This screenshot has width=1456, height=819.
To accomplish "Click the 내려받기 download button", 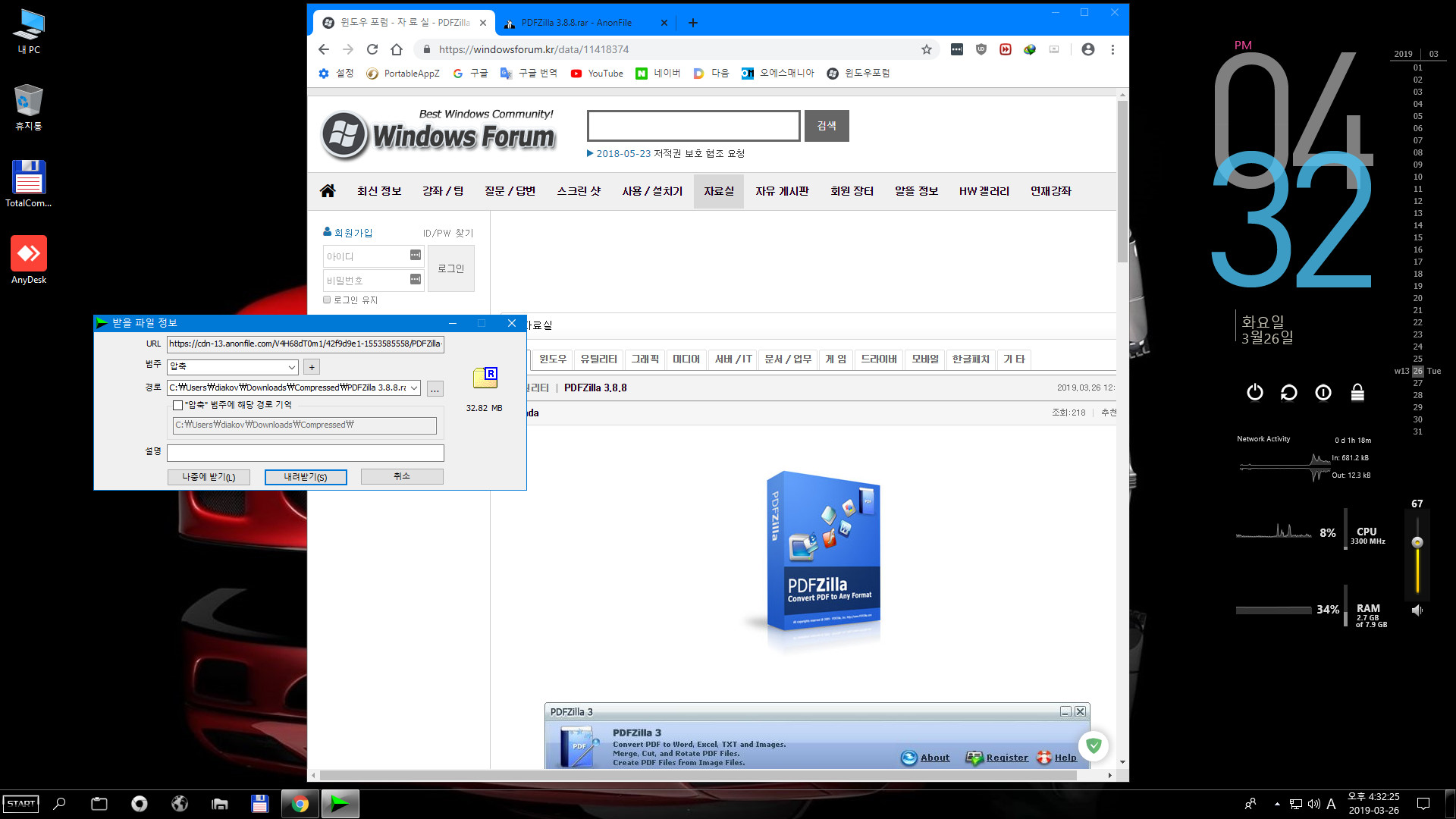I will pos(306,476).
